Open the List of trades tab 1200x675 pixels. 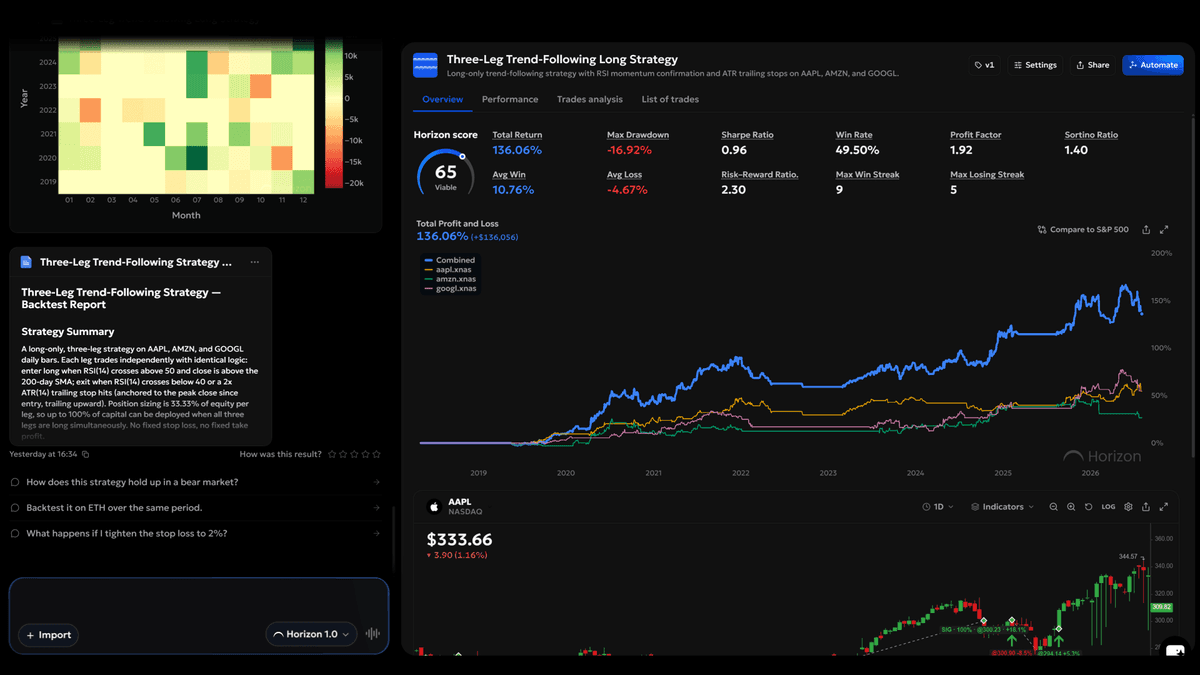(x=670, y=99)
